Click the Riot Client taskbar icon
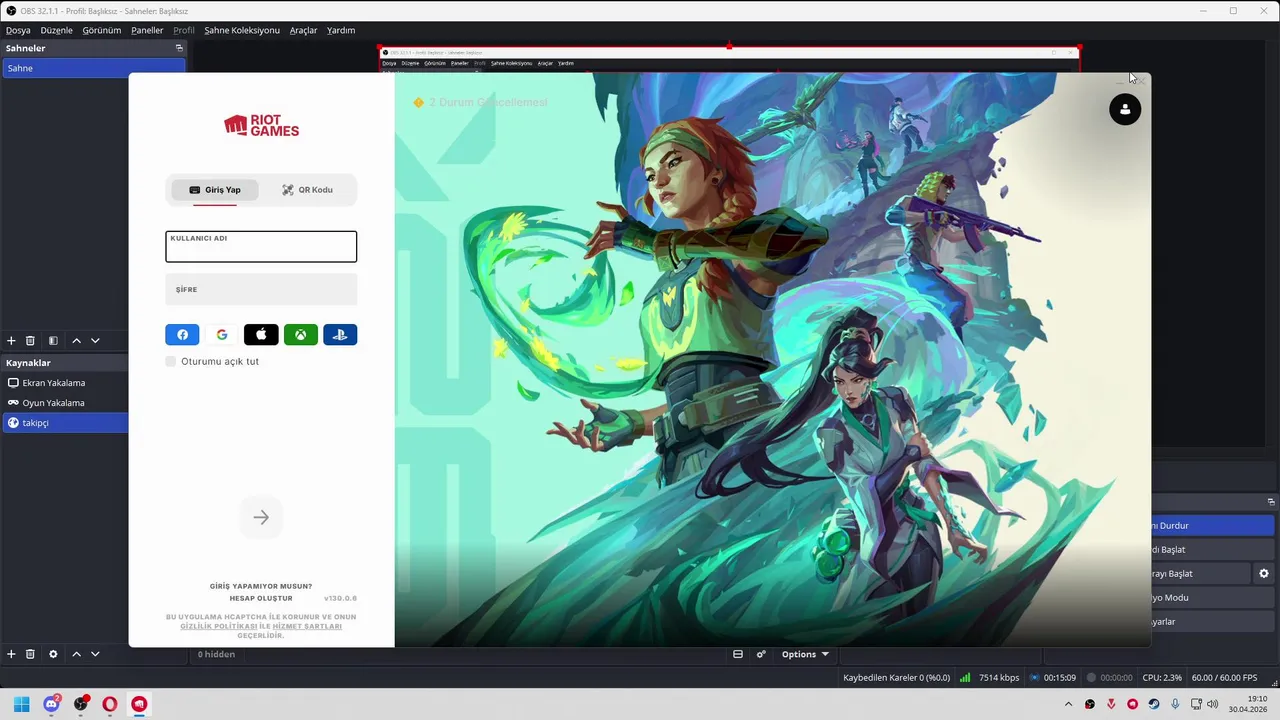 coord(139,704)
